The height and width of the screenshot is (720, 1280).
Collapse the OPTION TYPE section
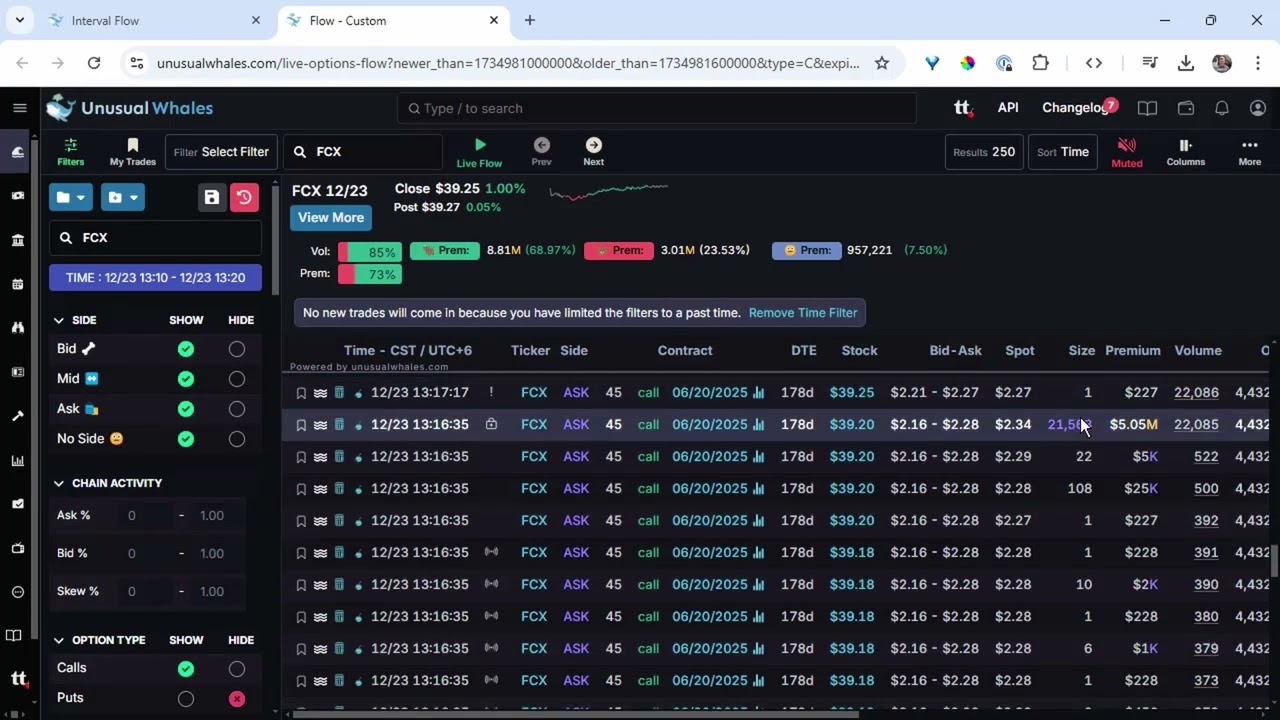coord(59,640)
